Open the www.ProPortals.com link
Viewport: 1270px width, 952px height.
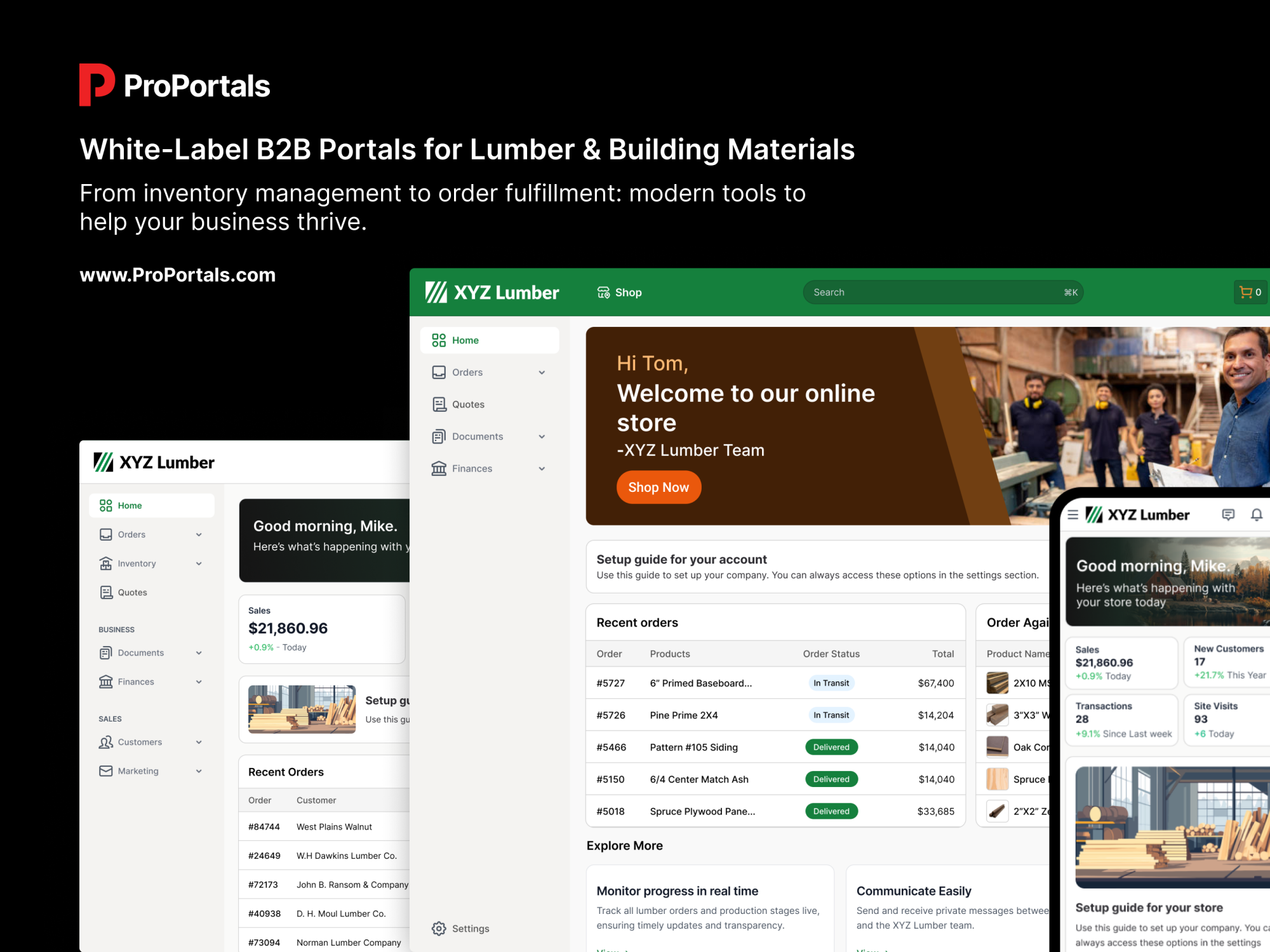point(178,275)
